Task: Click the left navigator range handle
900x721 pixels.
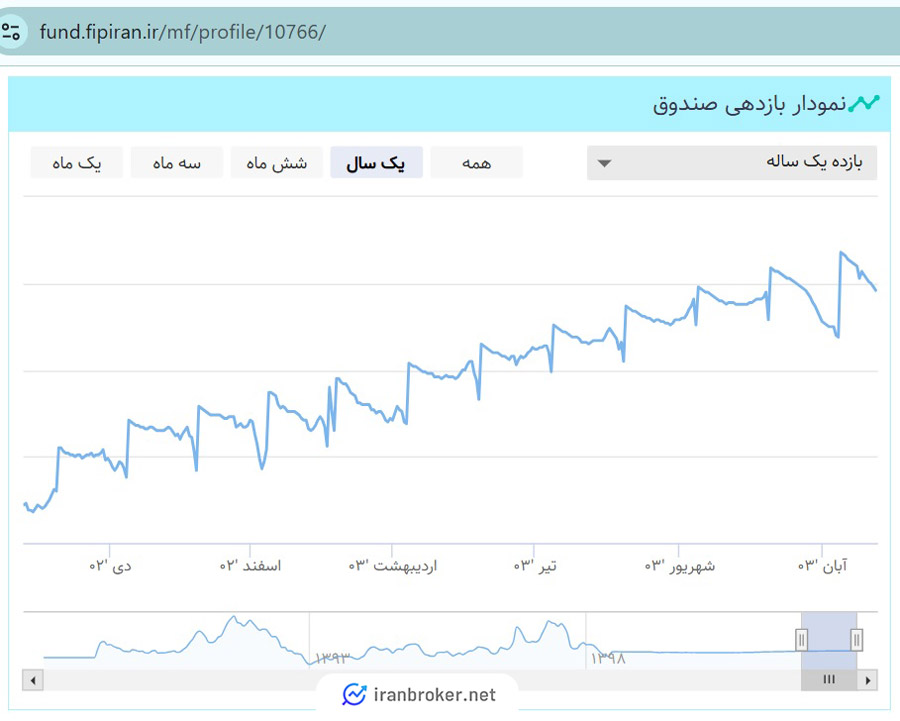Action: [801, 639]
